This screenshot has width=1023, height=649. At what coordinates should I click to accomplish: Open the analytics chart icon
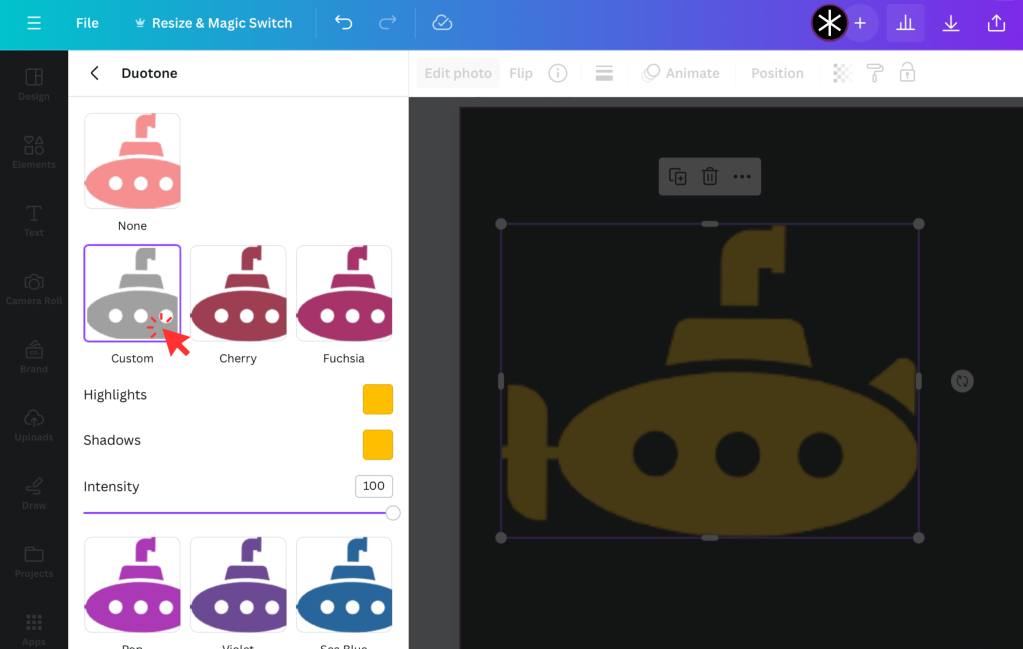(x=906, y=23)
